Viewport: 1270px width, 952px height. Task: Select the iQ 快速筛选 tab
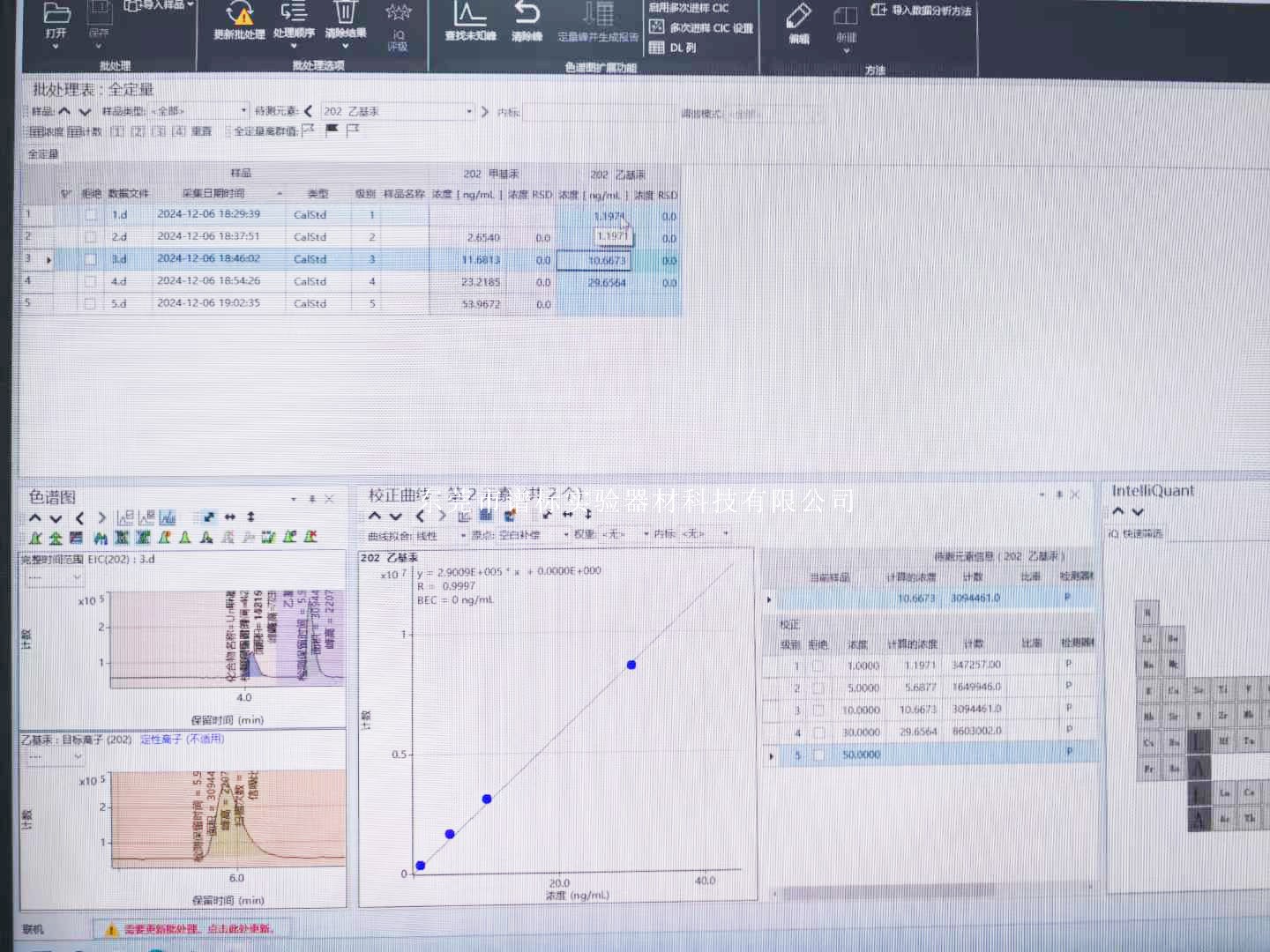(x=1135, y=534)
